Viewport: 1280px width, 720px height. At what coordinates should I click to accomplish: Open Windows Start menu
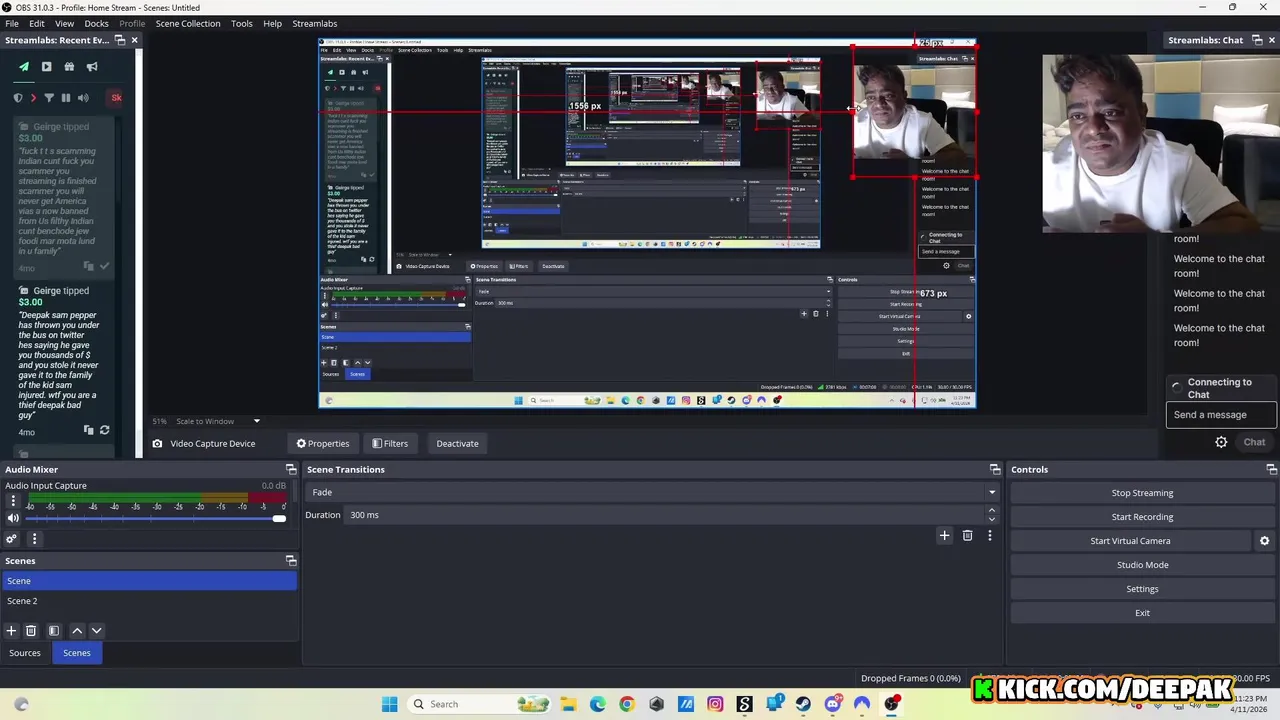pyautogui.click(x=389, y=704)
